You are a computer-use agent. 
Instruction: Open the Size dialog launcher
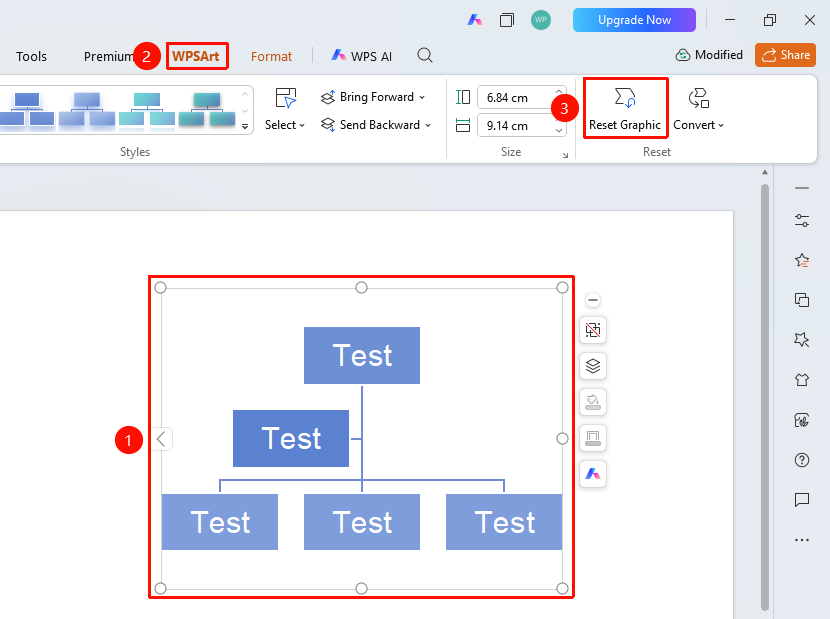[565, 155]
